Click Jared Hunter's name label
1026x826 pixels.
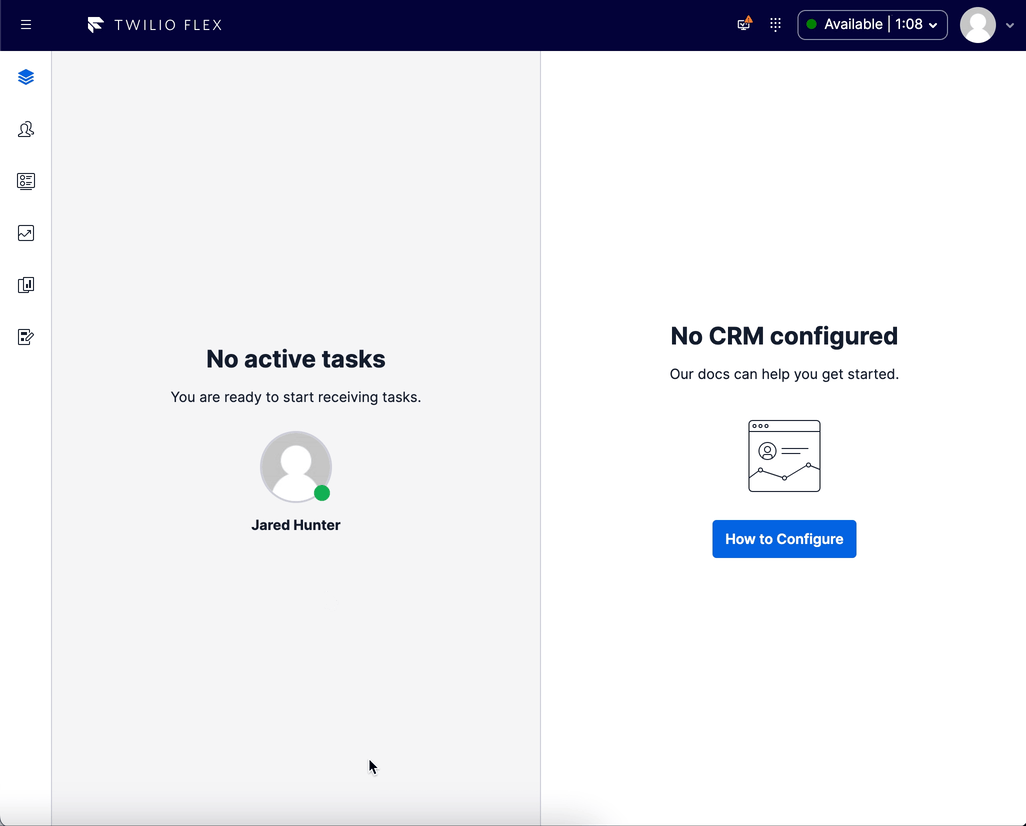click(x=295, y=524)
